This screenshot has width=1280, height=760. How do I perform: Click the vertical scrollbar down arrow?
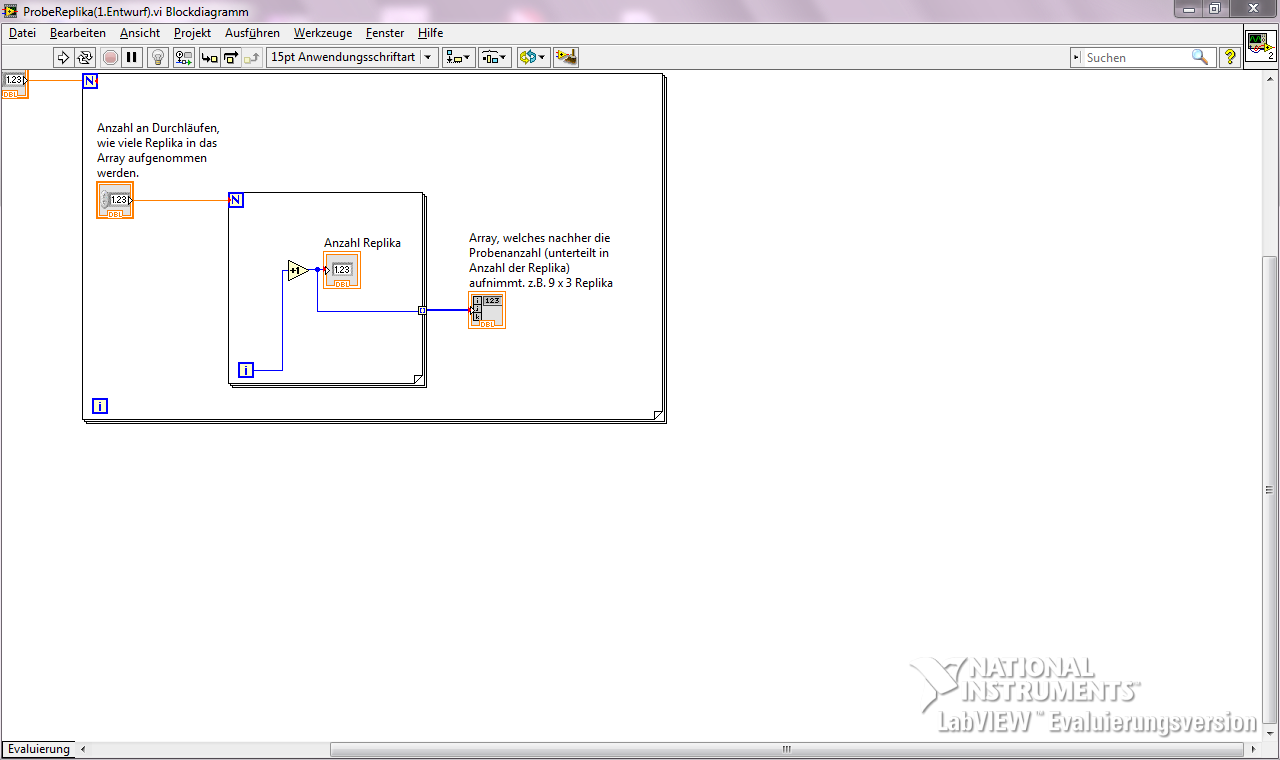click(x=1271, y=733)
